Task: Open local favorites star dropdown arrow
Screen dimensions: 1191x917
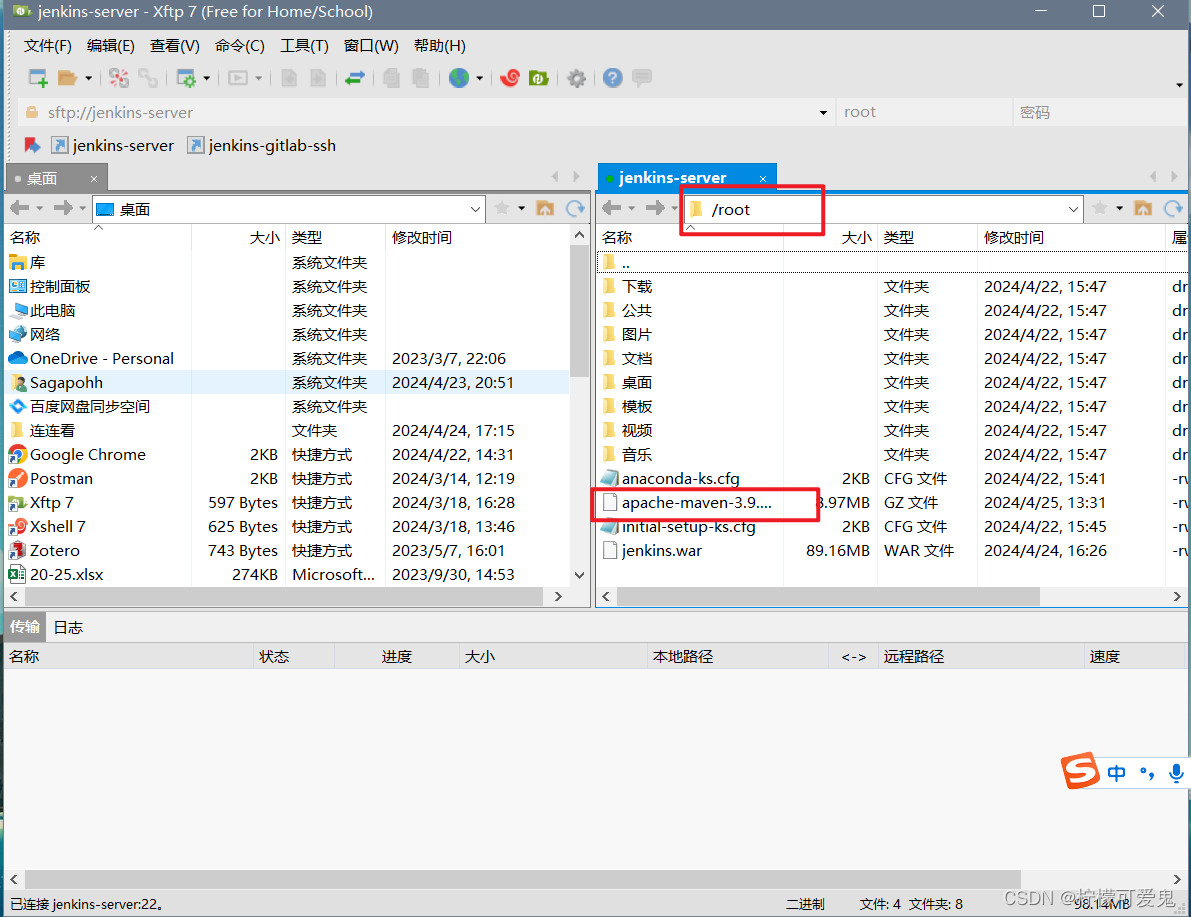Action: tap(522, 208)
